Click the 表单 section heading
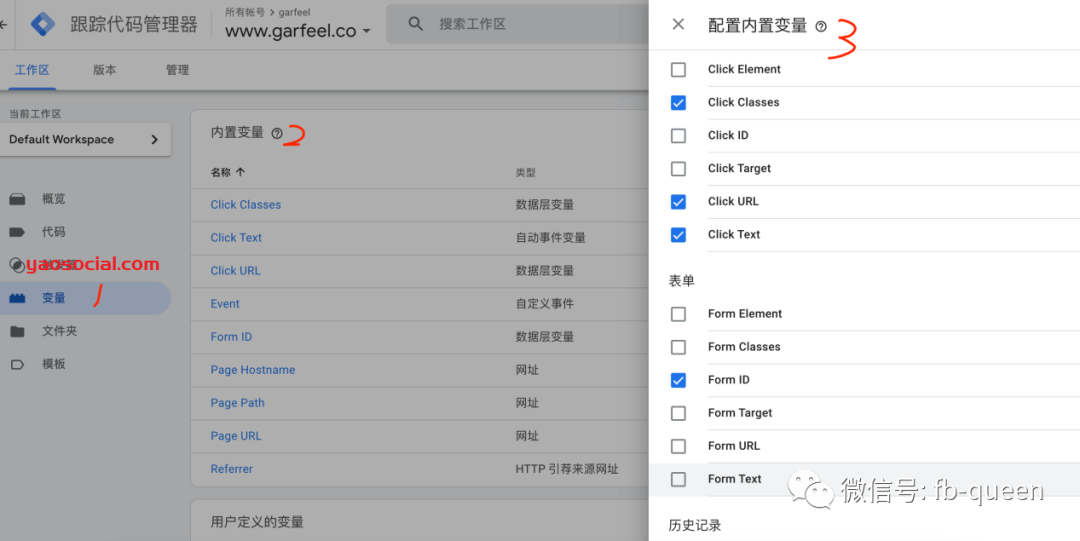Screen dimensions: 1080x541 (682, 281)
